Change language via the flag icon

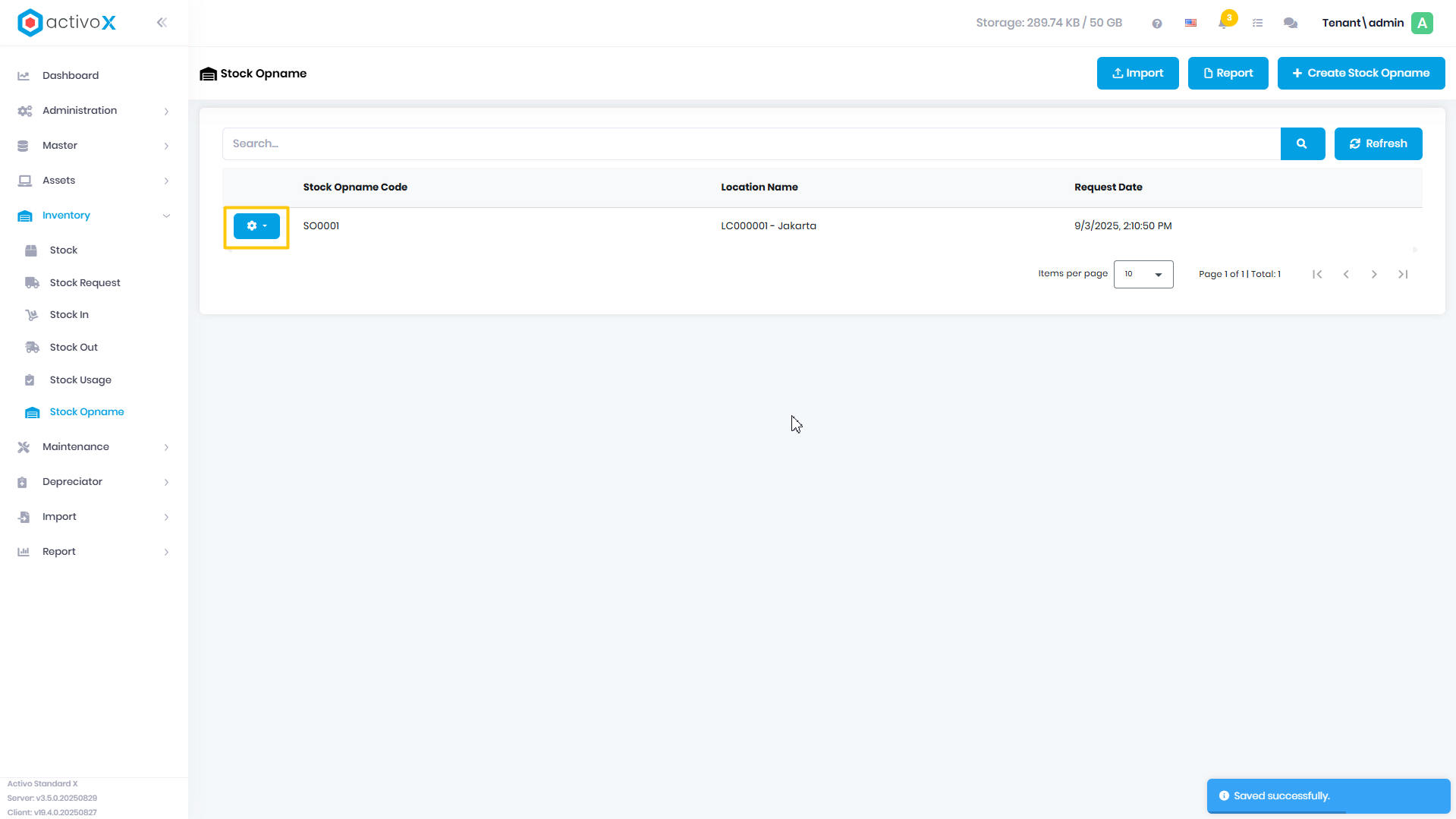coord(1191,24)
